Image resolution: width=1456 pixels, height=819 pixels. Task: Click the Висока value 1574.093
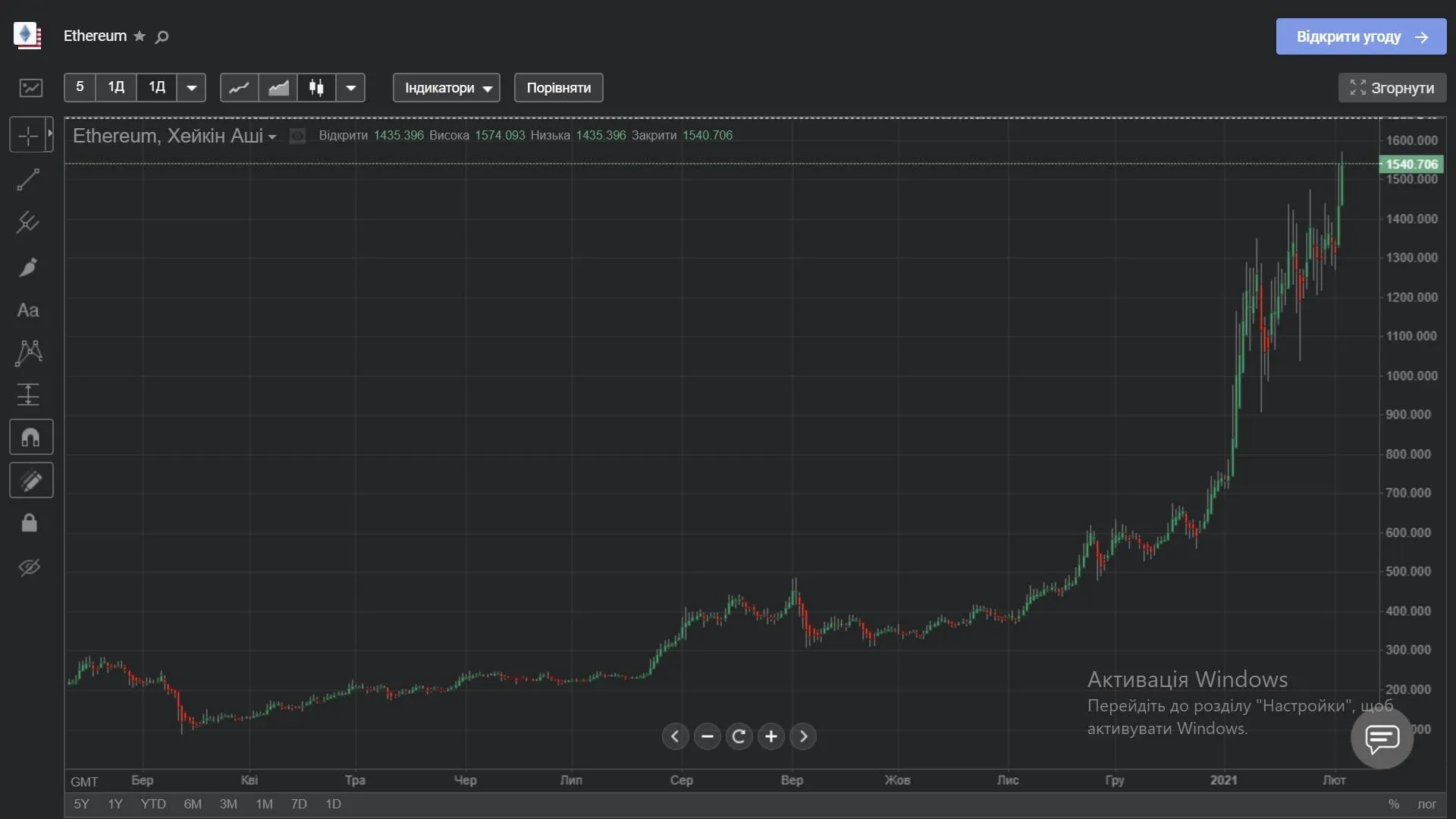500,136
